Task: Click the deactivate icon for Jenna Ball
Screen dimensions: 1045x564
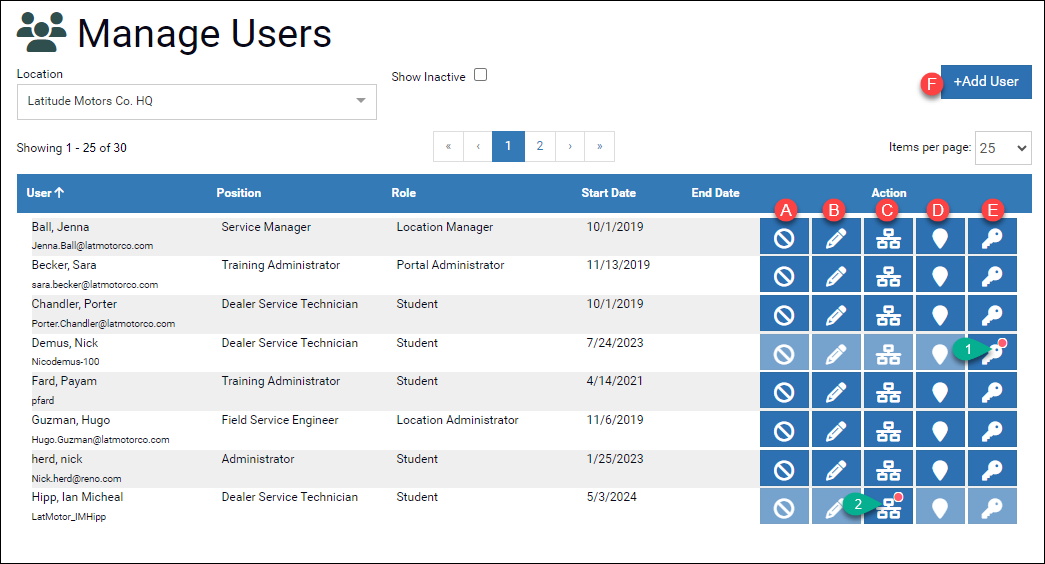Action: click(784, 237)
